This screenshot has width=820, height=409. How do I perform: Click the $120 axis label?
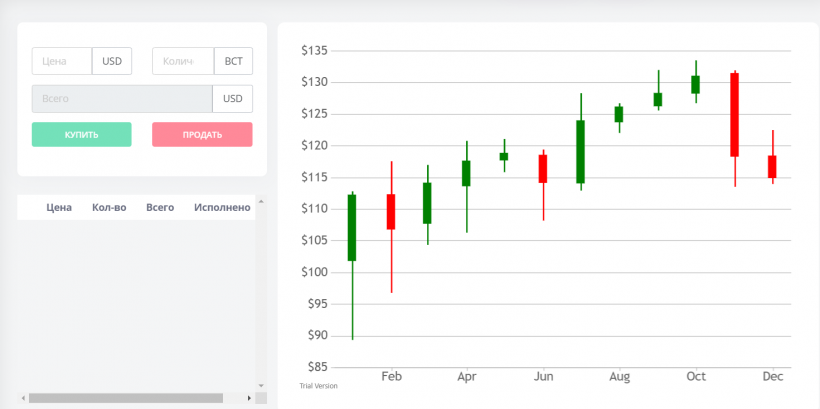click(314, 145)
